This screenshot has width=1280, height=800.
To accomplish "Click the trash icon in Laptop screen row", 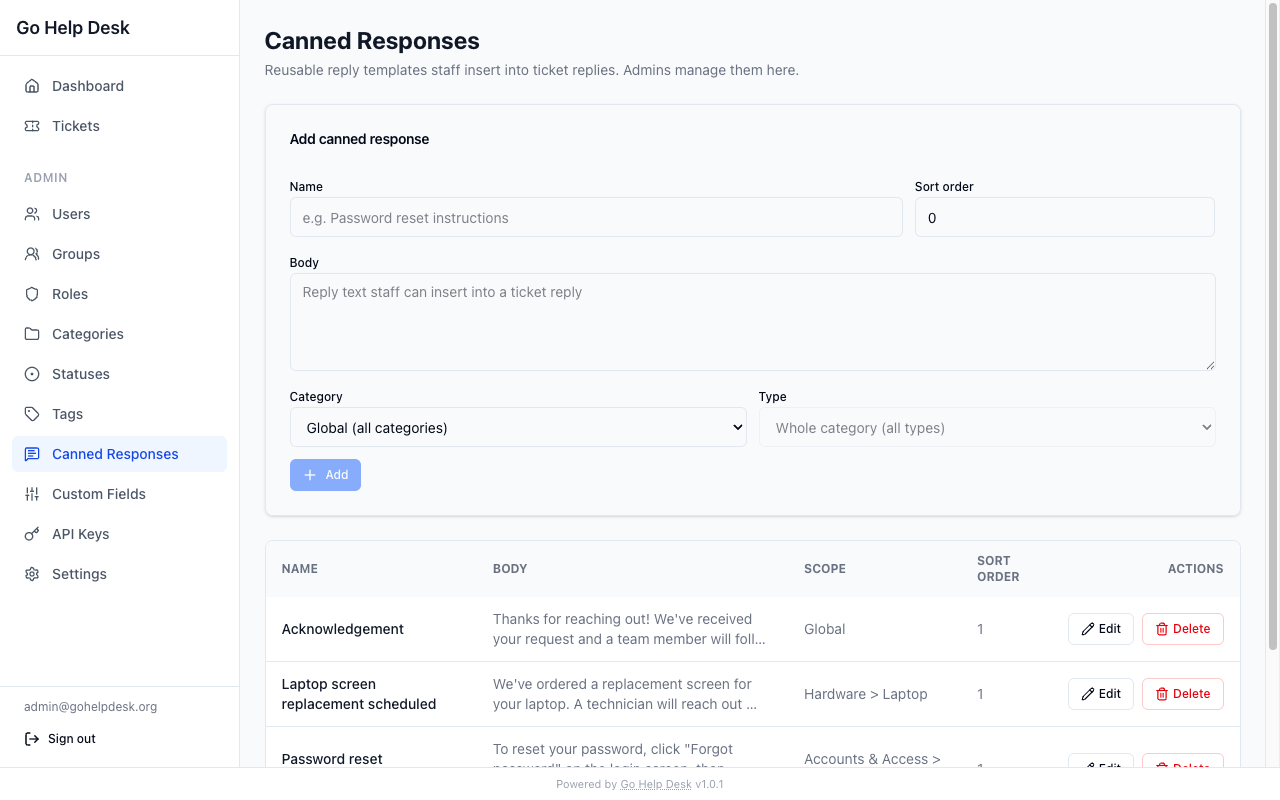I will (1162, 694).
